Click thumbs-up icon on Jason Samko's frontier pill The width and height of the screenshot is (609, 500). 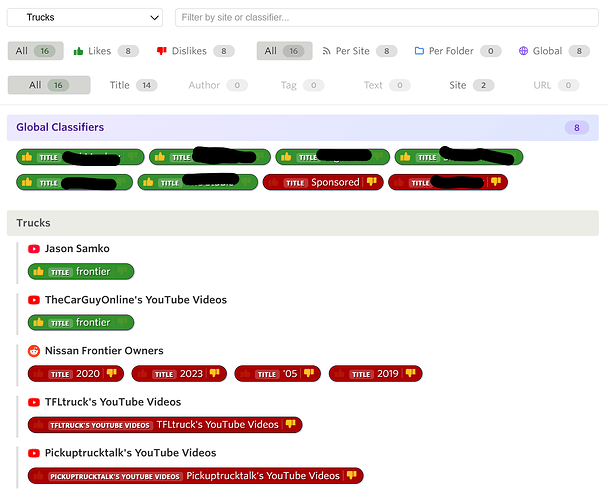(38, 271)
